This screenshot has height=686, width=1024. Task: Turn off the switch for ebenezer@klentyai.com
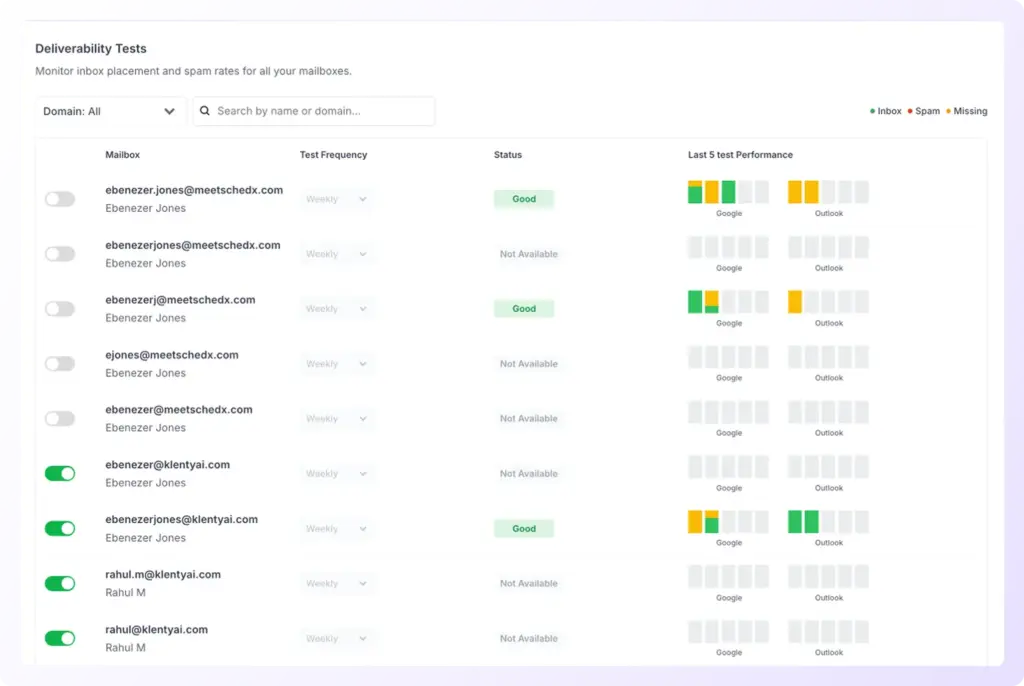tap(59, 473)
